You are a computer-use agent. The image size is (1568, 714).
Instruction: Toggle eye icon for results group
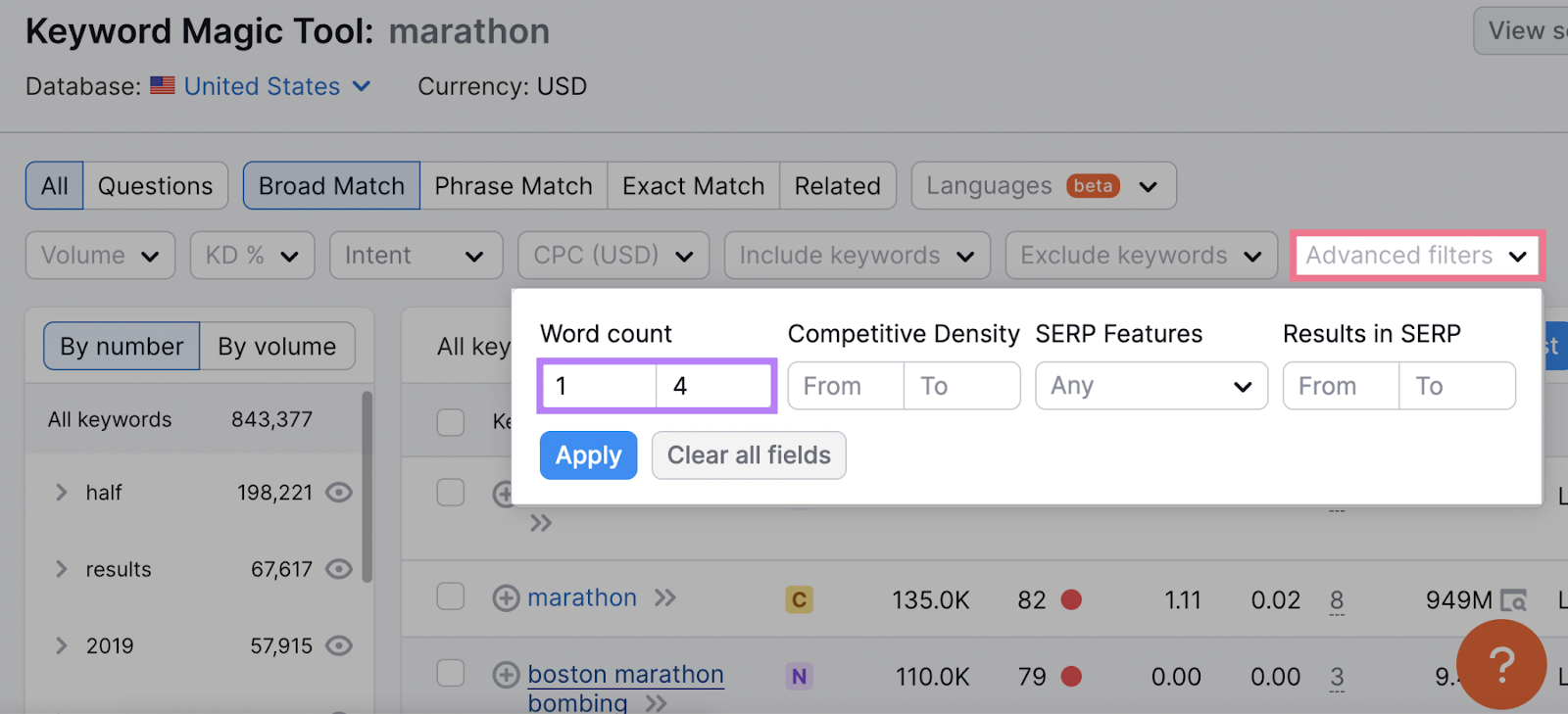point(339,569)
